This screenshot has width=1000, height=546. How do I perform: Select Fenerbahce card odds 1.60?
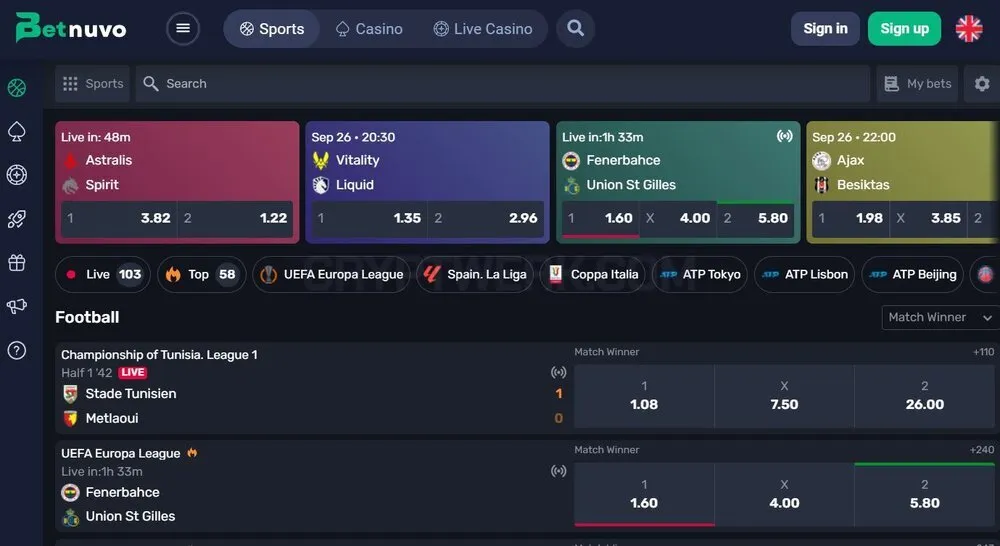(600, 218)
